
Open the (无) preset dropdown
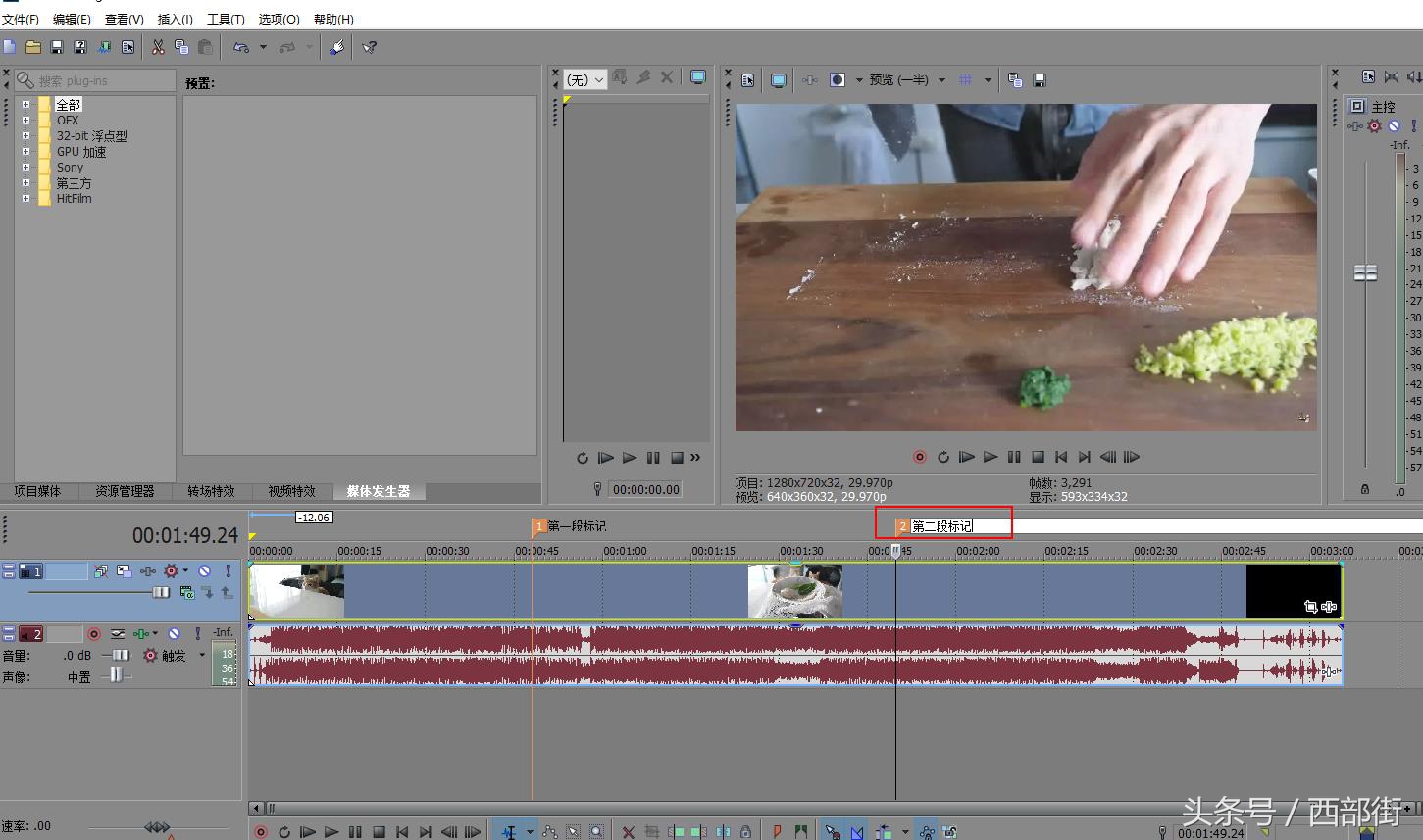point(585,80)
